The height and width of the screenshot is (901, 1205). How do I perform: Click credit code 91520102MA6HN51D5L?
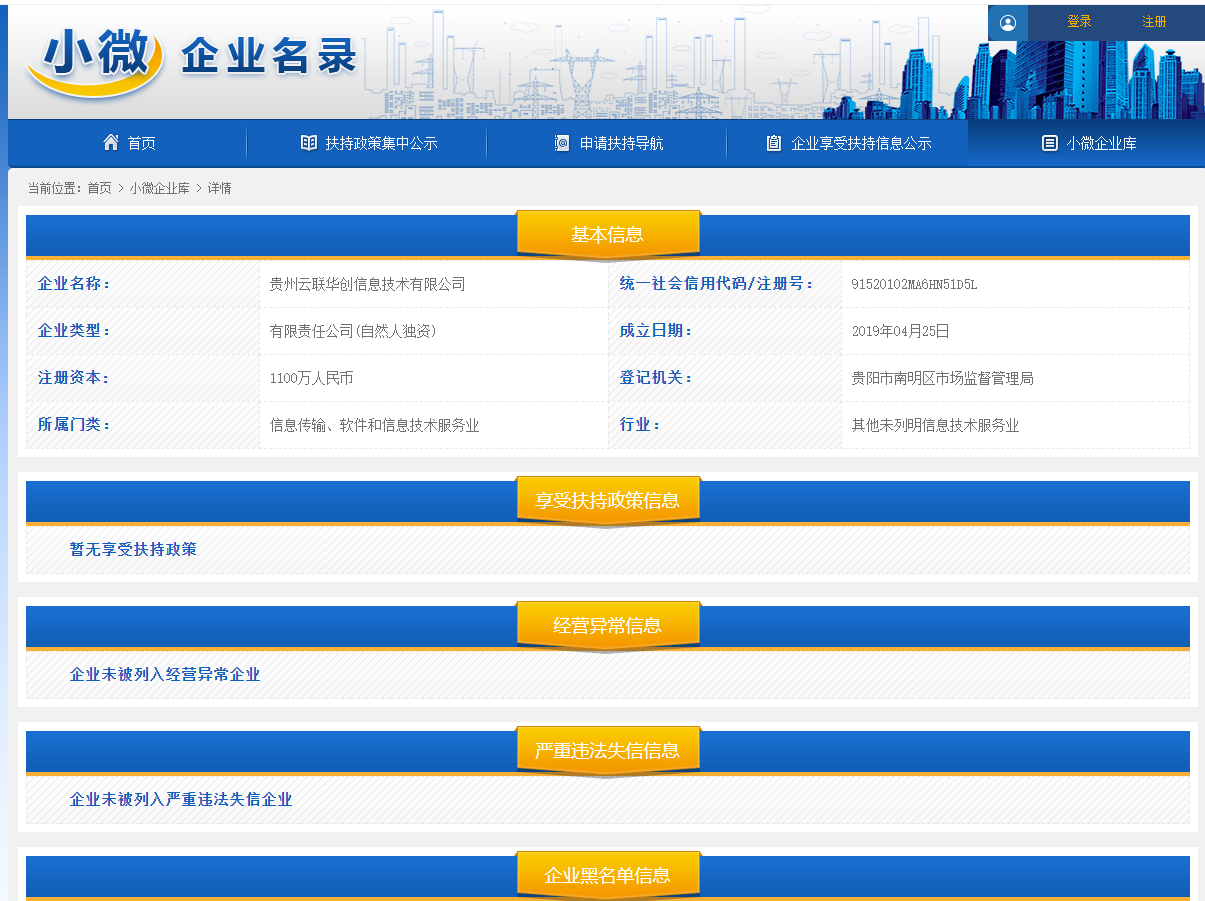(x=914, y=284)
